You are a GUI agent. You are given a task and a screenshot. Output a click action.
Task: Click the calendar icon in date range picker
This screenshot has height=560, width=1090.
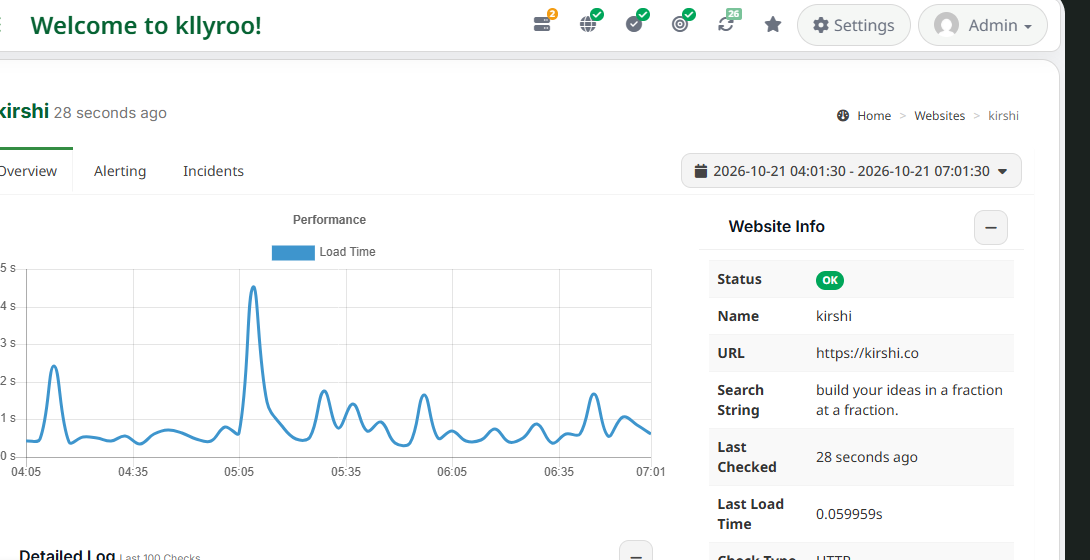701,171
